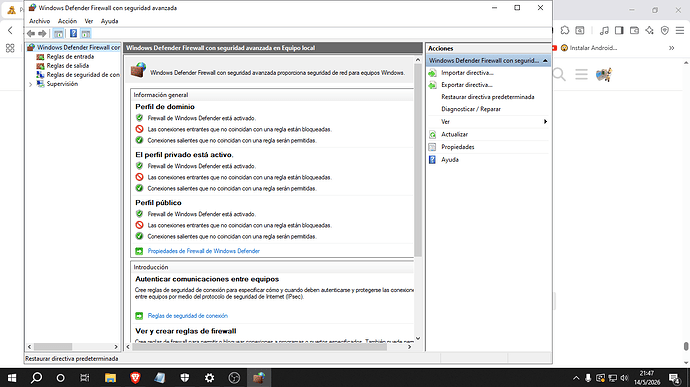Expand the Ver submenu arrow
The width and height of the screenshot is (690, 387).
(545, 122)
